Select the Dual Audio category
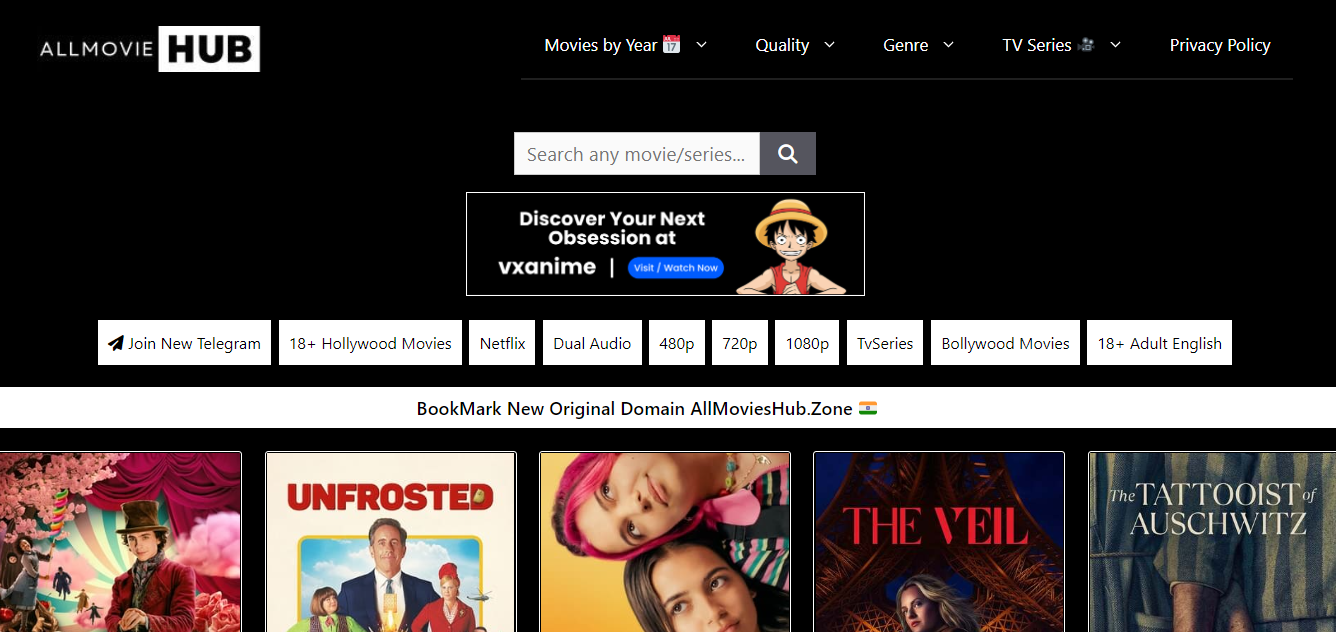1336x632 pixels. pos(592,343)
